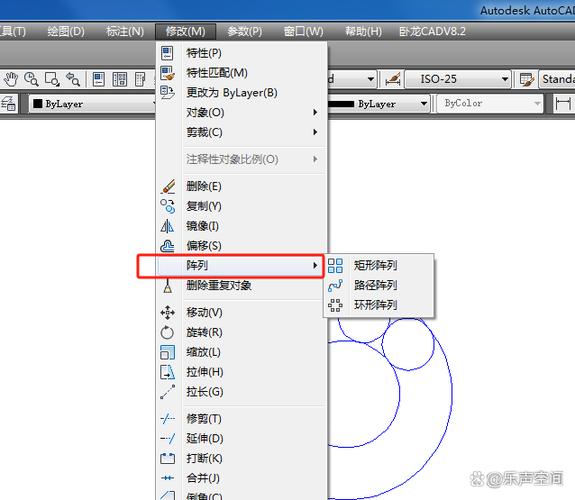Viewport: 575px width, 500px height.
Task: Choose 合并(J) join command
Action: point(241,478)
